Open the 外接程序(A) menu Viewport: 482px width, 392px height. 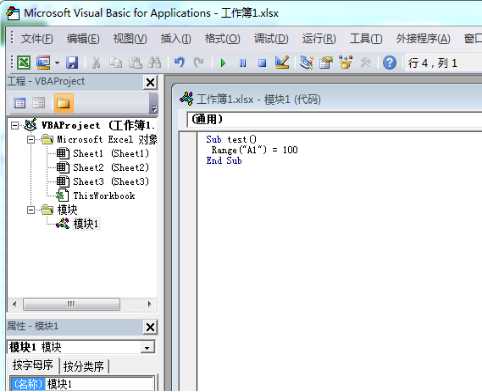tap(423, 39)
